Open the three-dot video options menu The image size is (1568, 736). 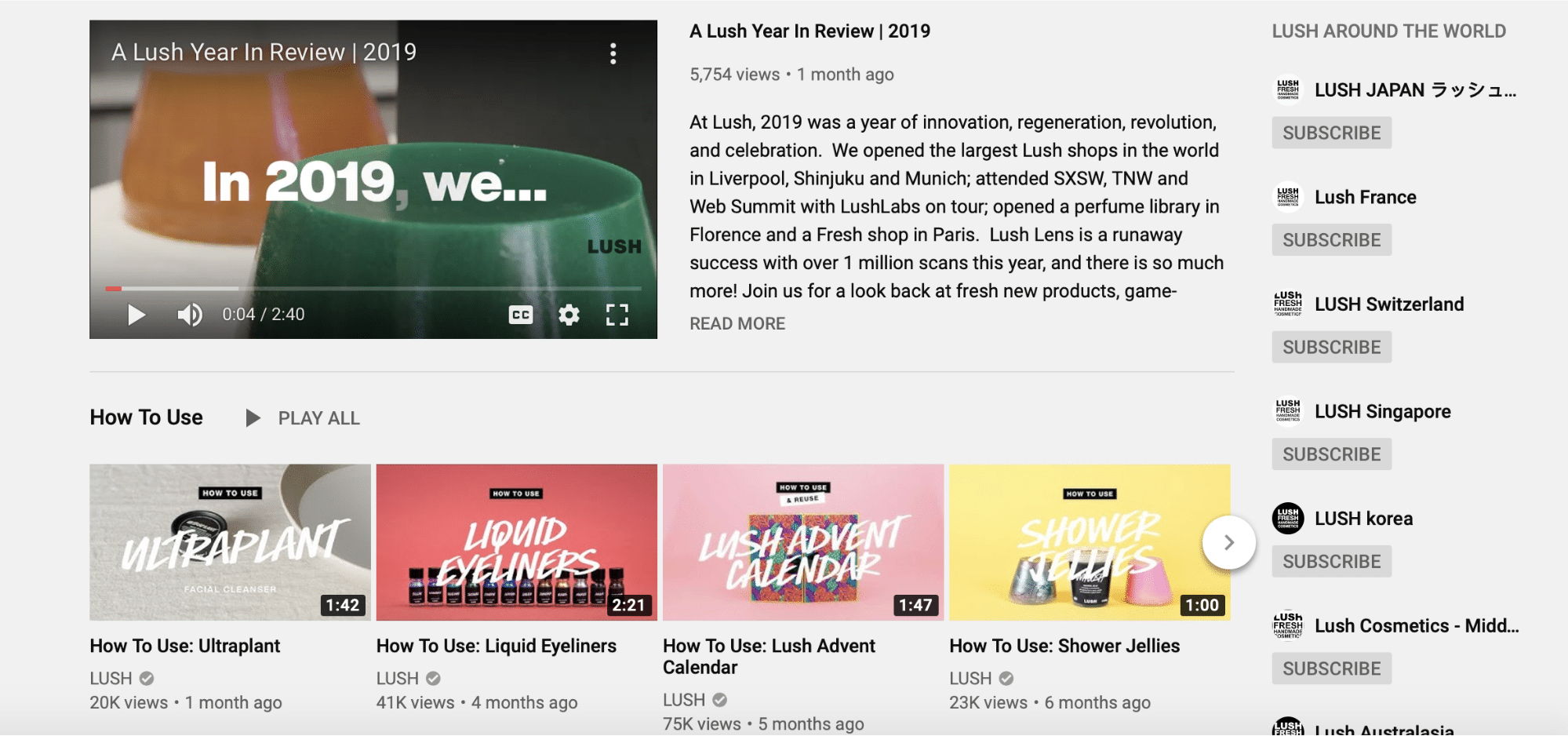613,53
